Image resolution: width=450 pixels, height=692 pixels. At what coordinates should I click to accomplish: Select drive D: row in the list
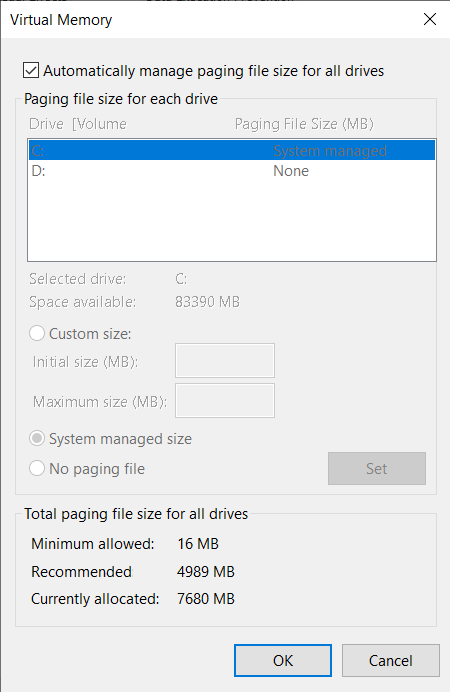232,171
